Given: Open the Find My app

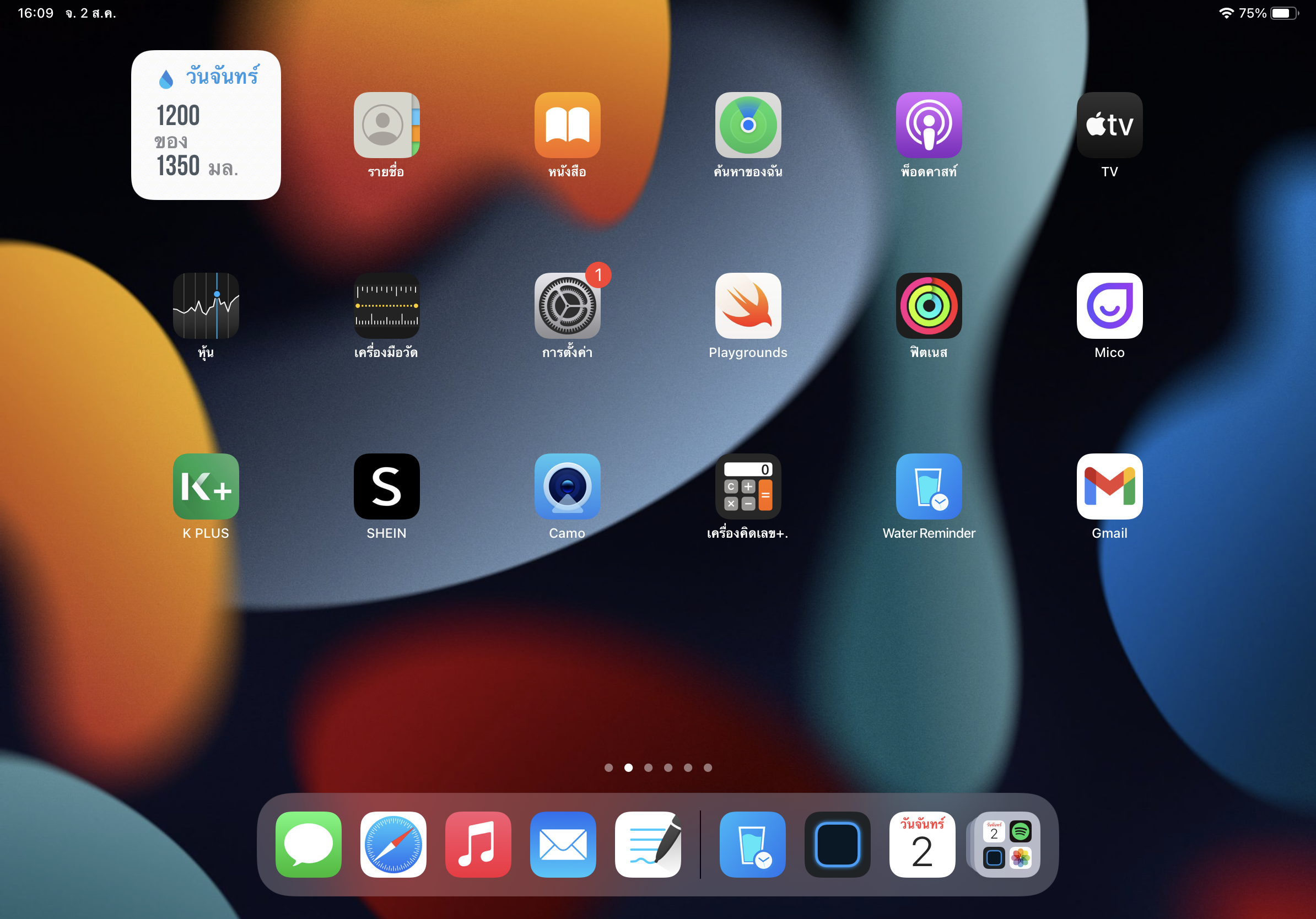Looking at the screenshot, I should 748,125.
